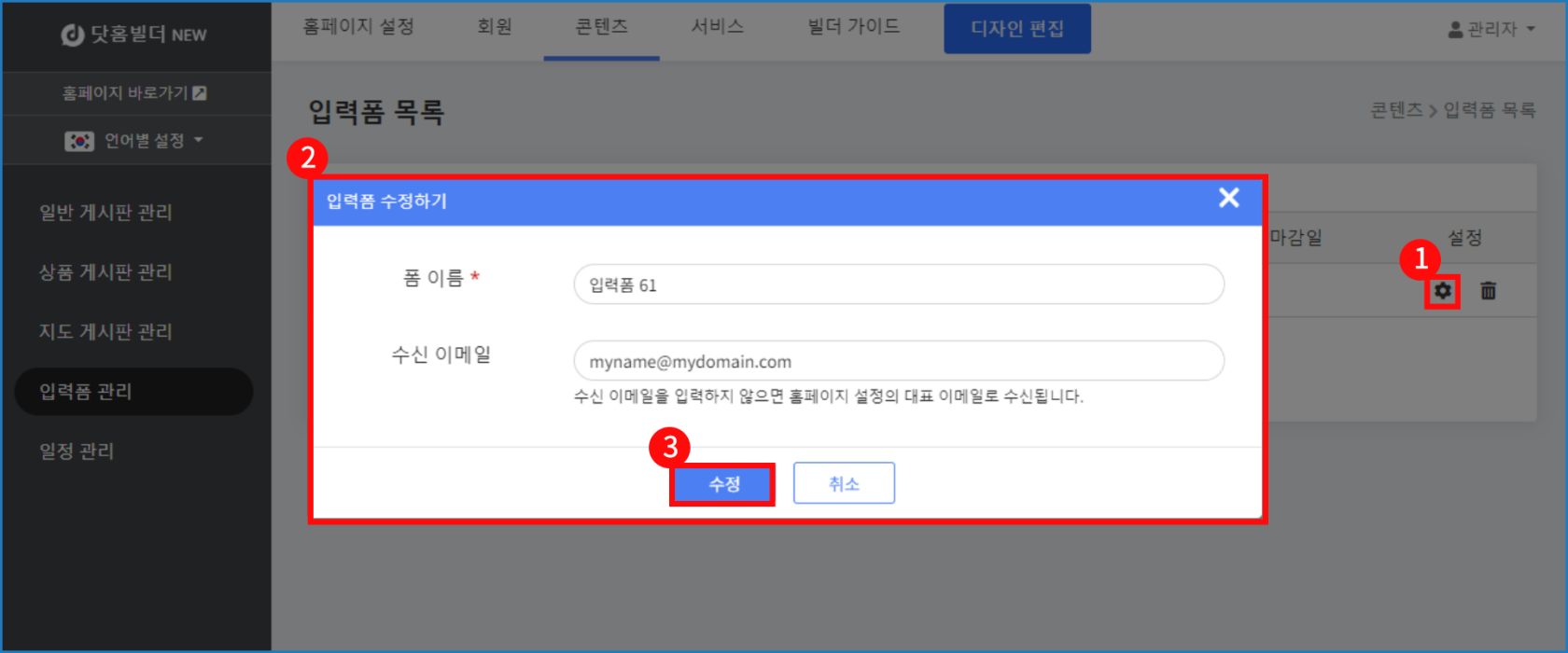Click the 디자인 편집 button
Viewport: 1568px width, 653px height.
pos(1016,29)
